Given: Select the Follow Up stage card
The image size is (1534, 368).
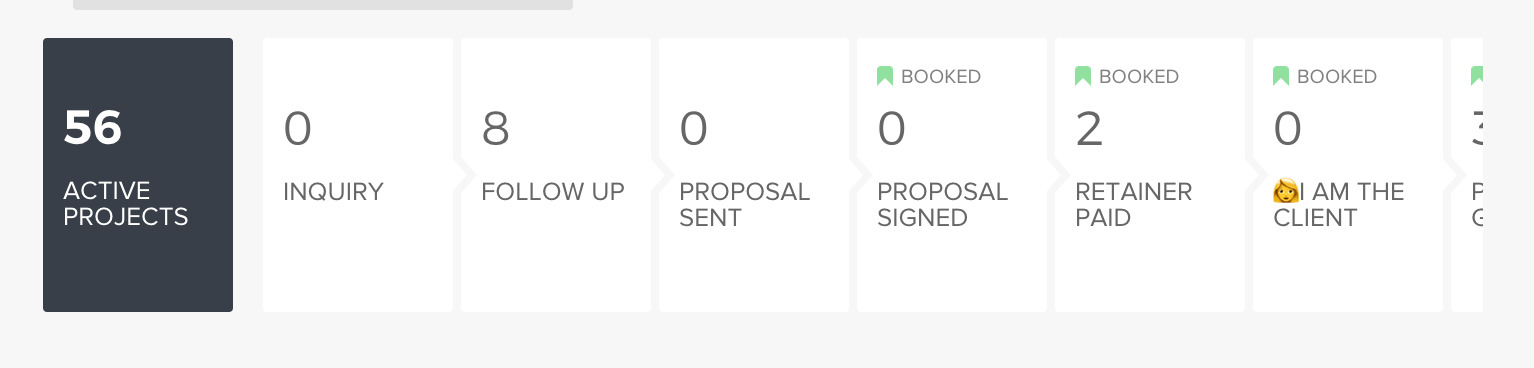Looking at the screenshot, I should (556, 175).
